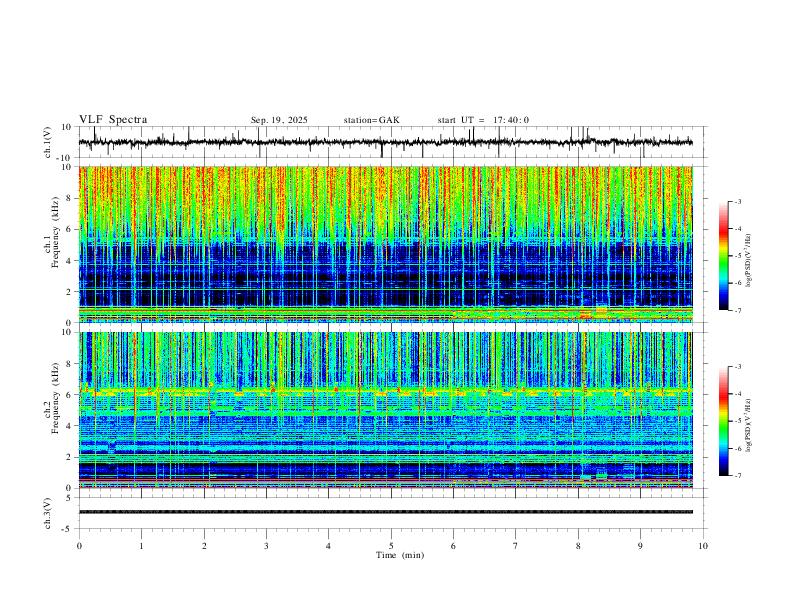Screen dimensions: 792x612
Task: Click time axis tick label "7"
Action: 516,546
